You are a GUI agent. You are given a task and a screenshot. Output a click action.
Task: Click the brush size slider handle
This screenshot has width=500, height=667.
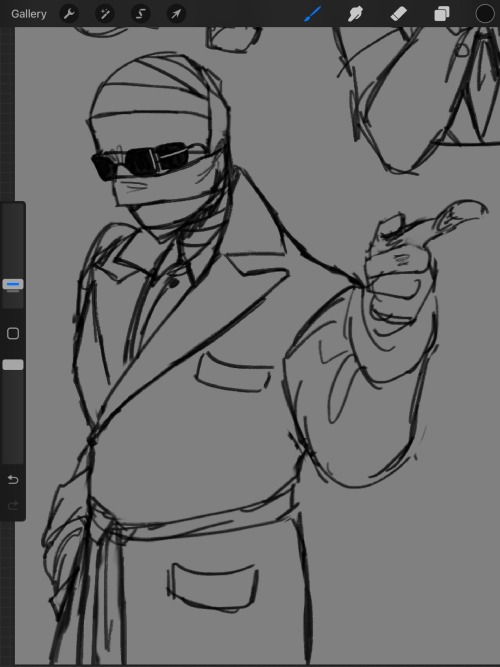click(x=13, y=284)
